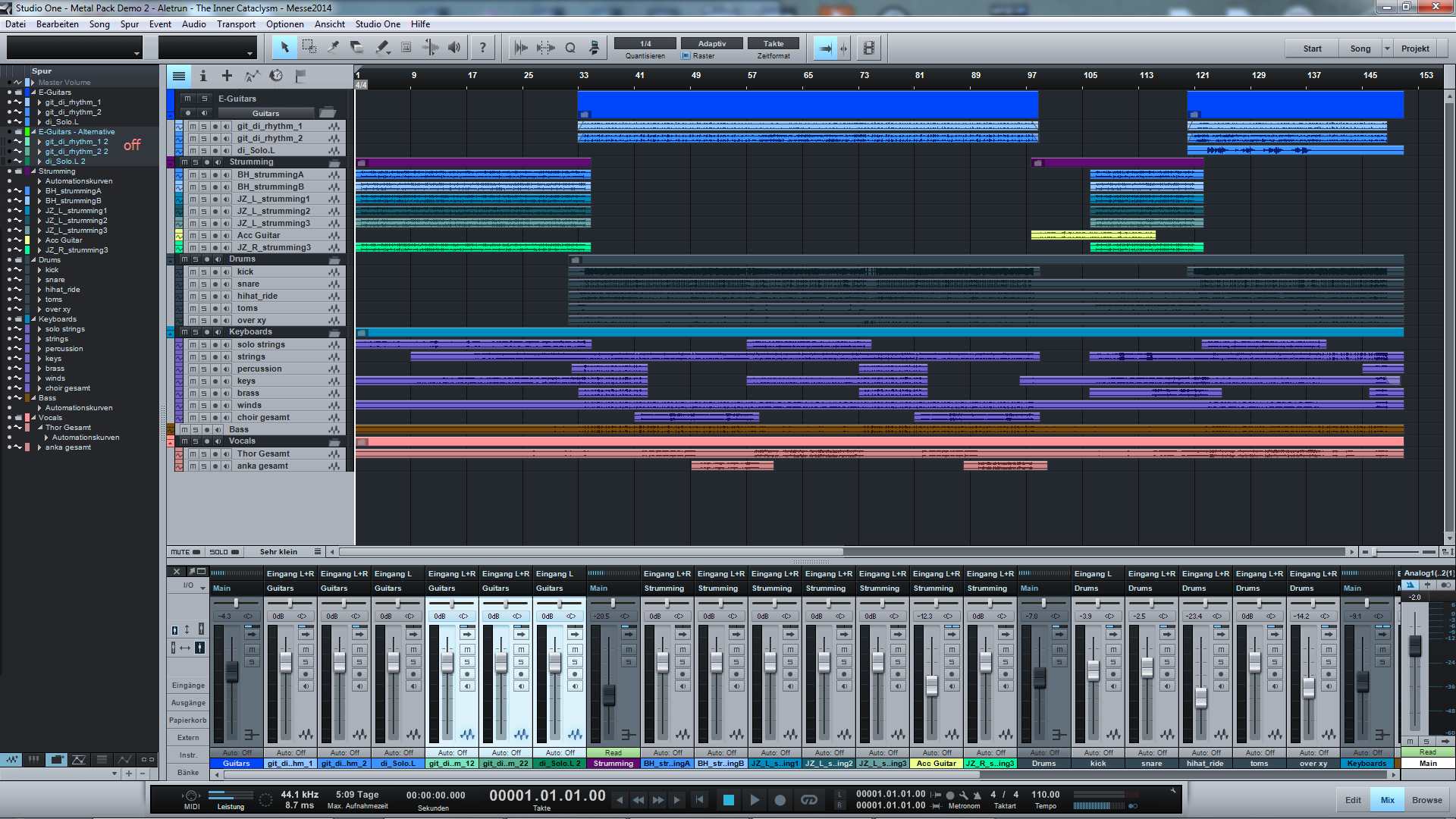Click the pan slider of git_di..hm_1 channel
Image resolution: width=1456 pixels, height=819 pixels.
click(x=290, y=603)
